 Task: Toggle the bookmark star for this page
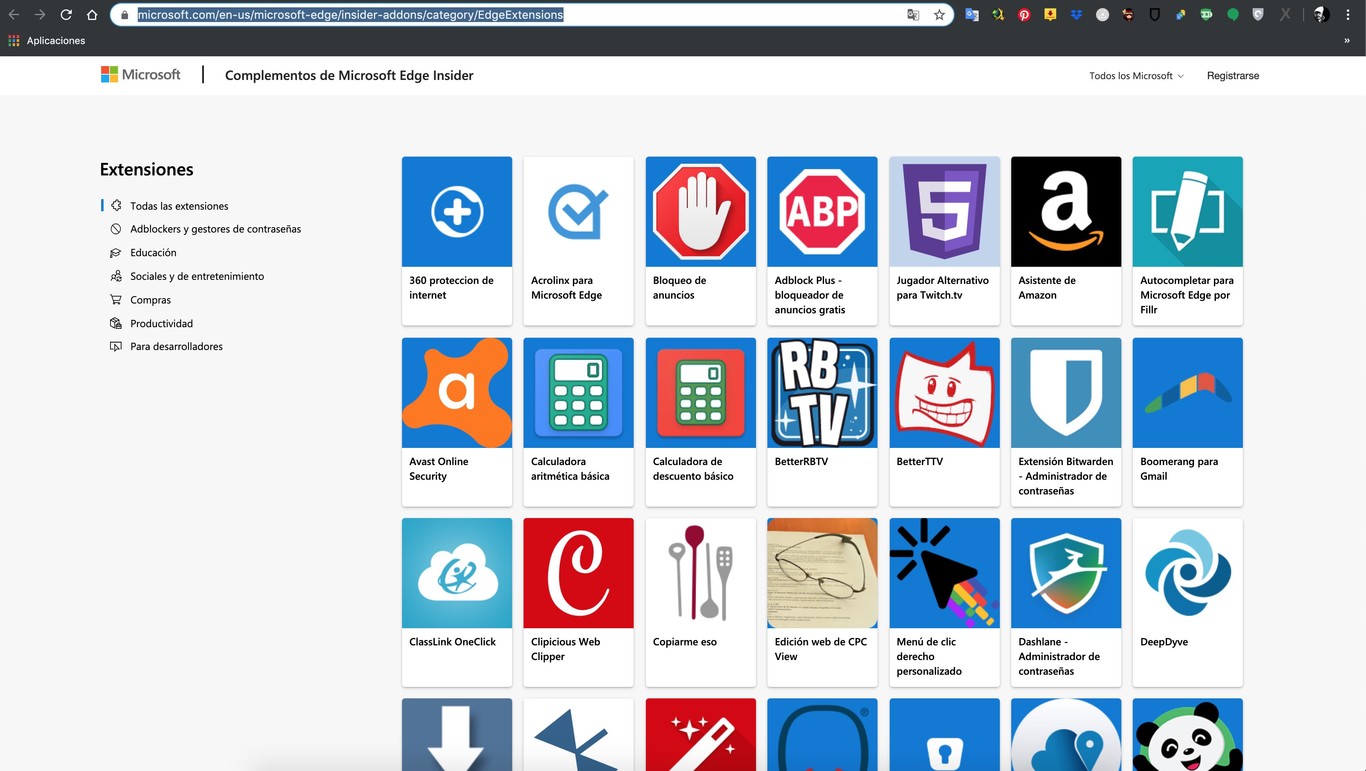[x=937, y=15]
